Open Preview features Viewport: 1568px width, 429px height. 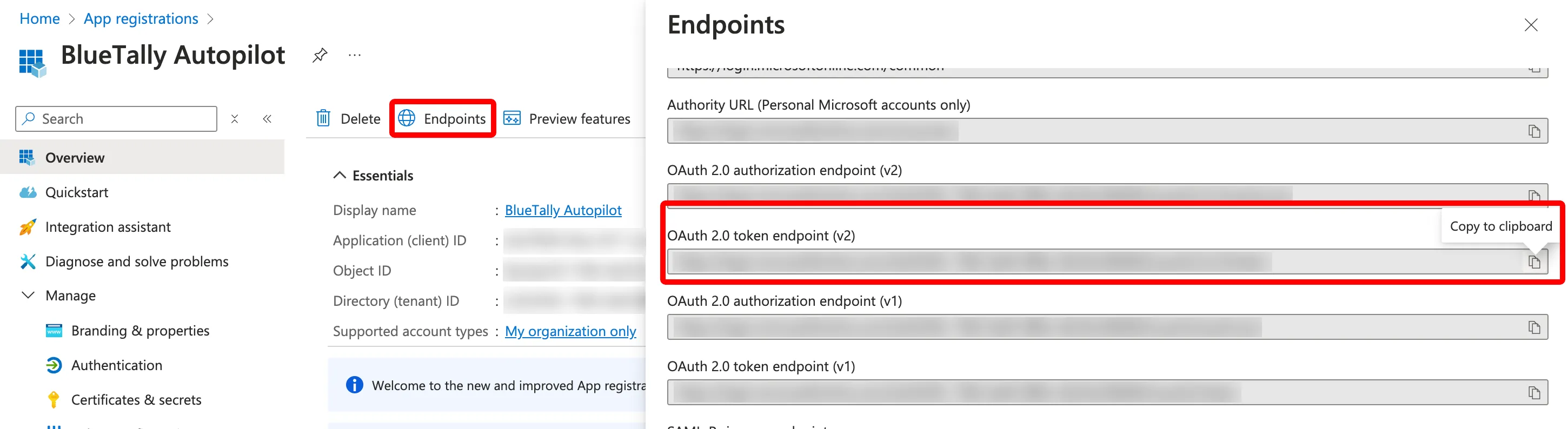click(567, 119)
